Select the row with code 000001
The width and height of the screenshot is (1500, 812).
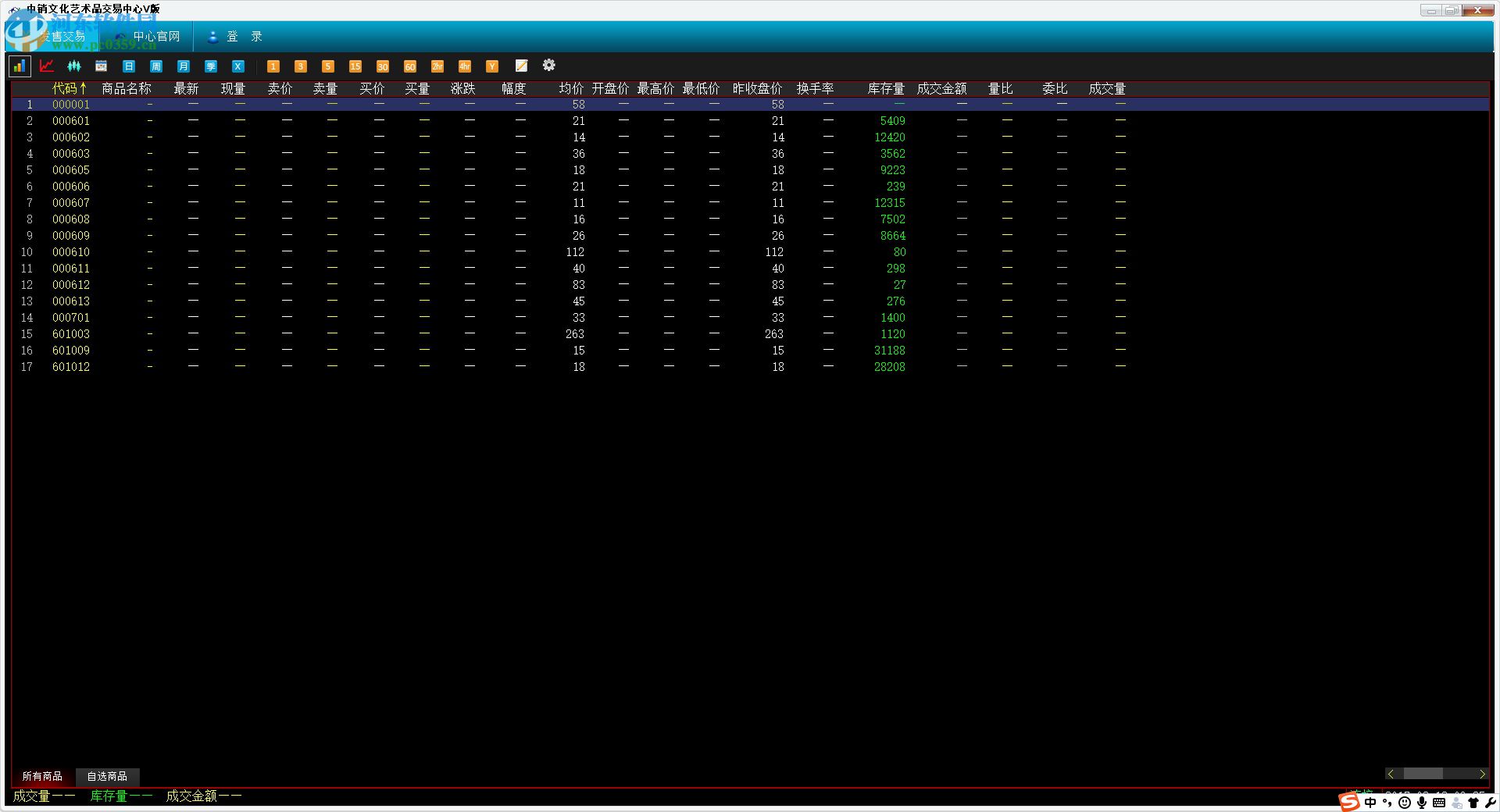(750, 105)
